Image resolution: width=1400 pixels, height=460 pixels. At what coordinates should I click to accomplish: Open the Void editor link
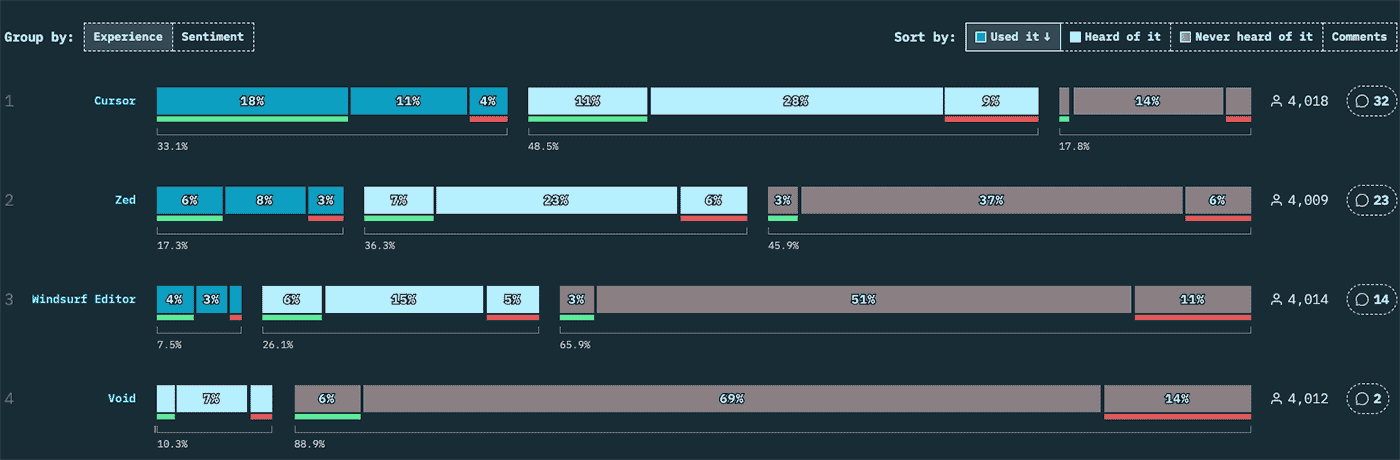coord(122,398)
